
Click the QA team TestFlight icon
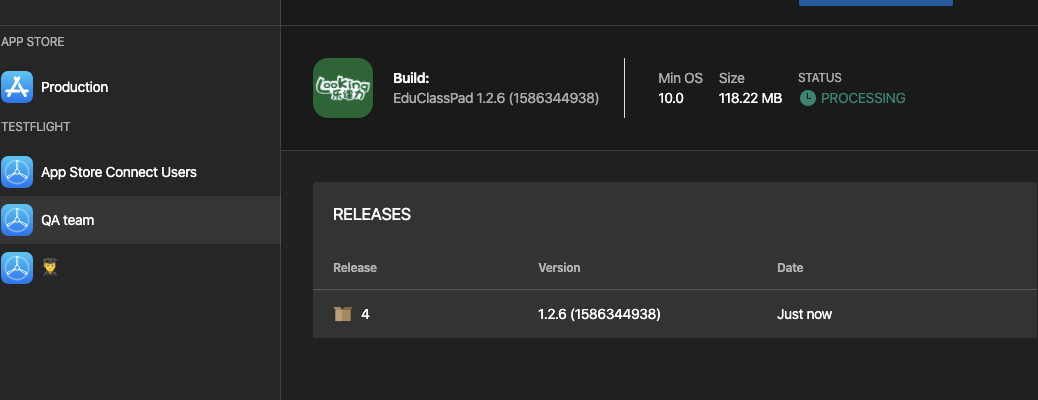17,220
